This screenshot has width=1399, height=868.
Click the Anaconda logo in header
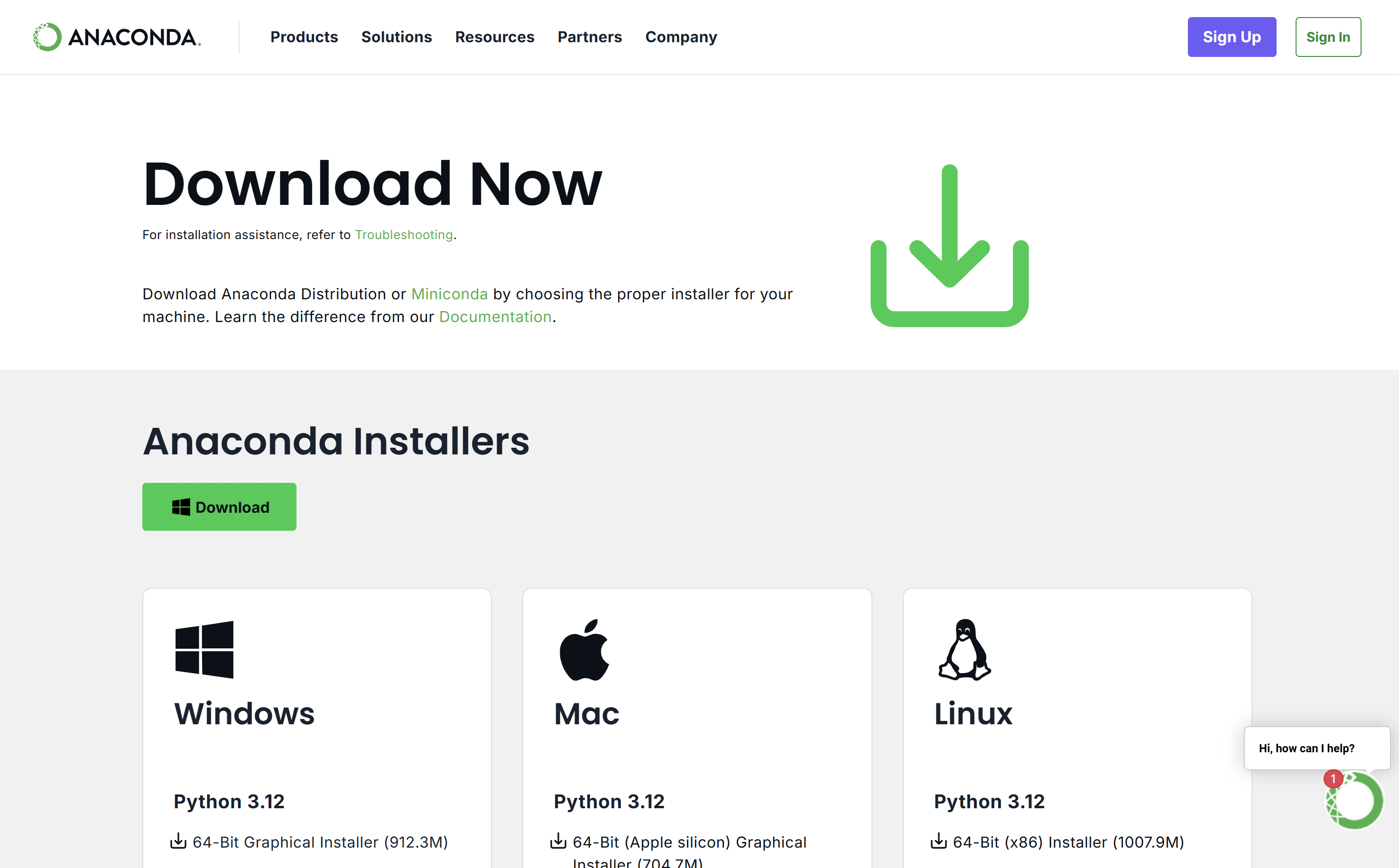tap(117, 37)
